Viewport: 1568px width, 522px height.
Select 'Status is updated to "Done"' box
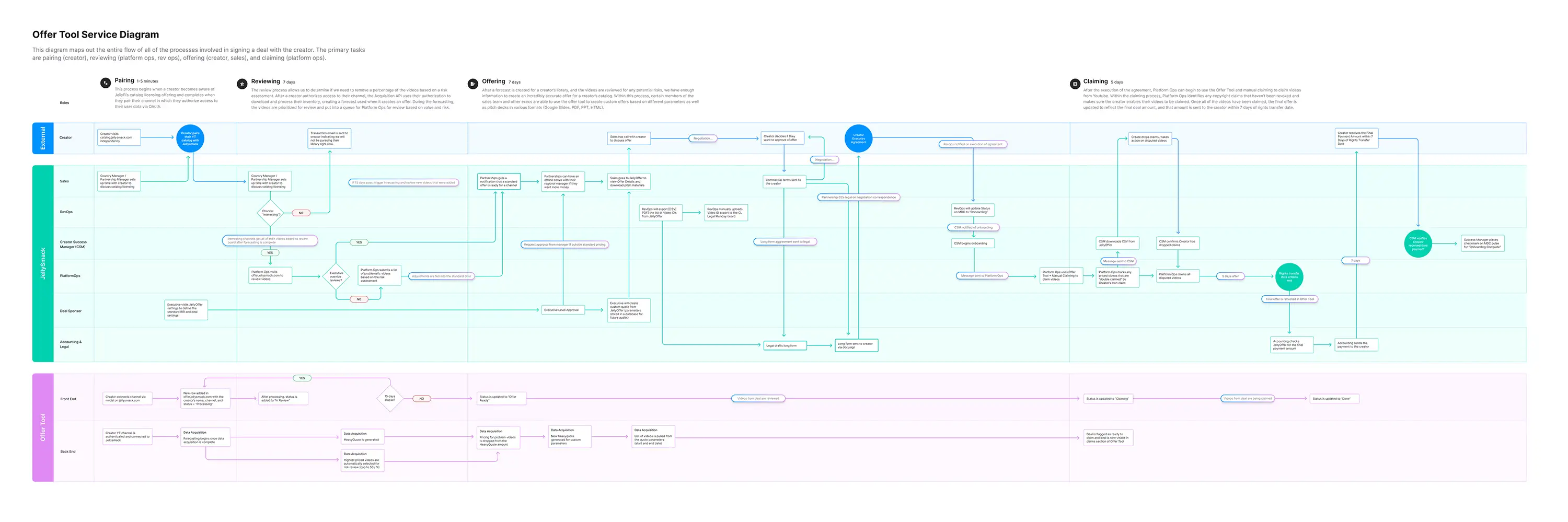[x=1334, y=399]
